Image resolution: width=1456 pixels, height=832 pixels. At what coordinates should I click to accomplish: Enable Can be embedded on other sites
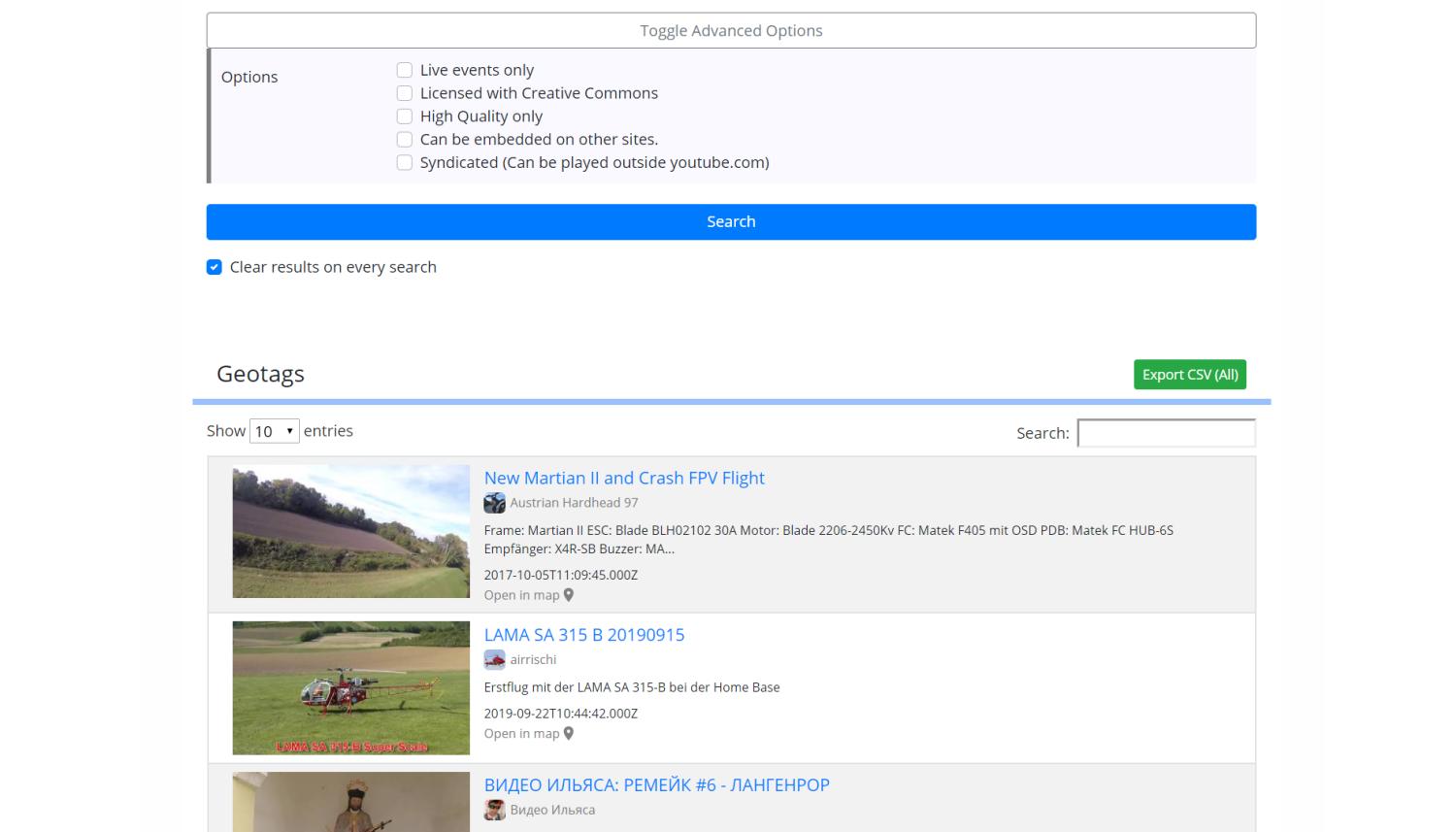point(405,140)
